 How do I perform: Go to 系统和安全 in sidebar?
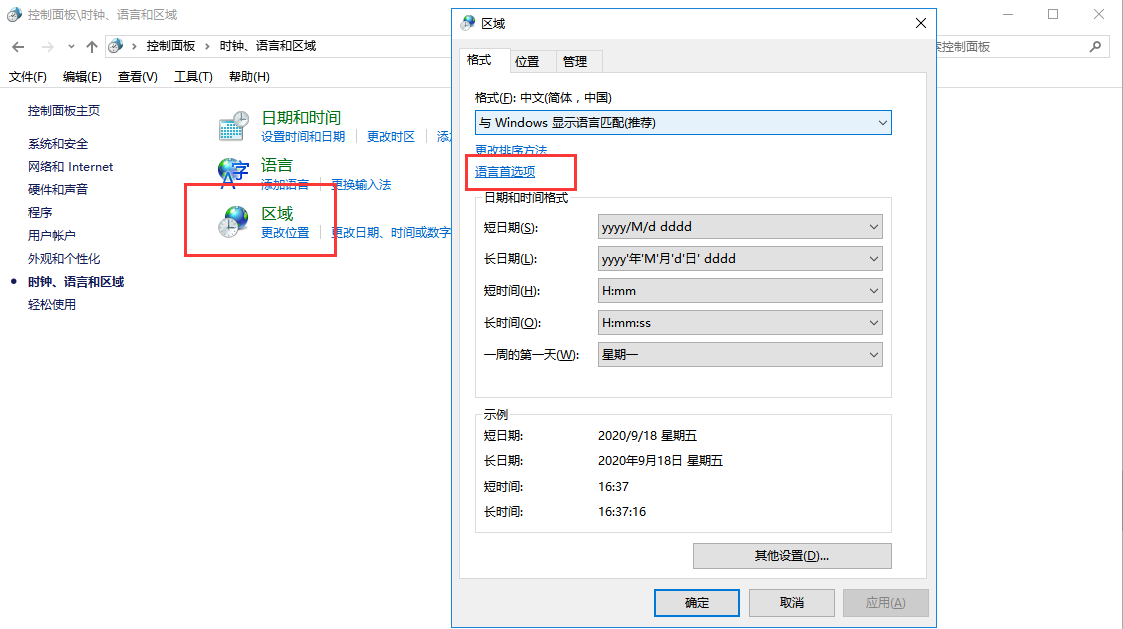(58, 144)
